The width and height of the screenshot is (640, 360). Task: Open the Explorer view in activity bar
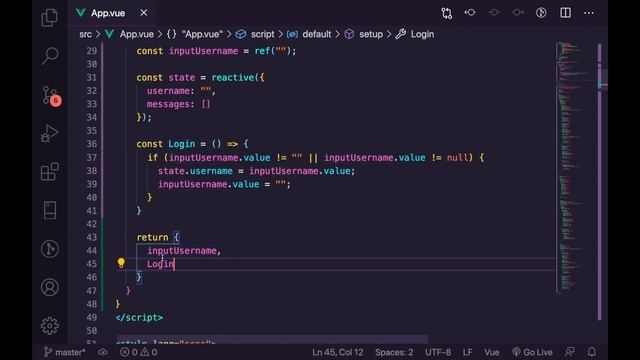click(x=50, y=18)
